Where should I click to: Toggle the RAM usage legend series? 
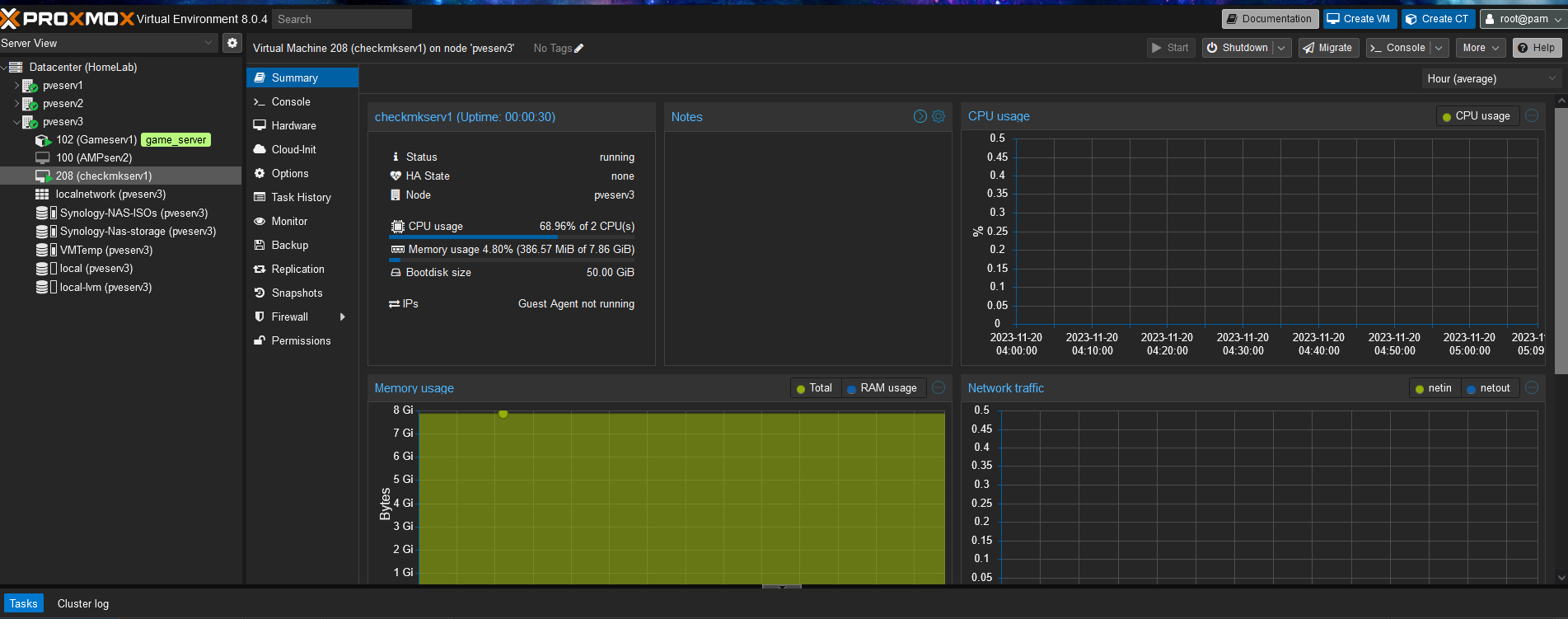(882, 388)
